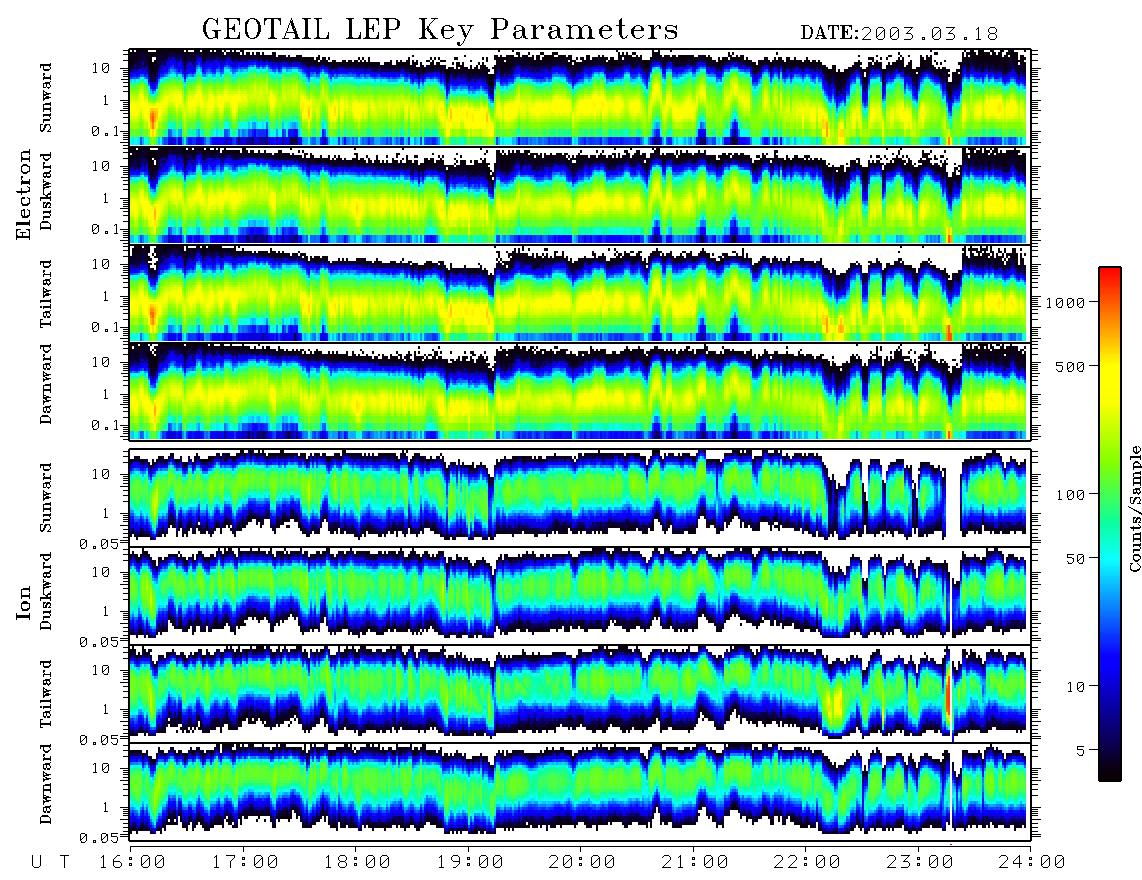Click inside the Ion Duskward spectrogram panel
The width and height of the screenshot is (1142, 880).
580,595
